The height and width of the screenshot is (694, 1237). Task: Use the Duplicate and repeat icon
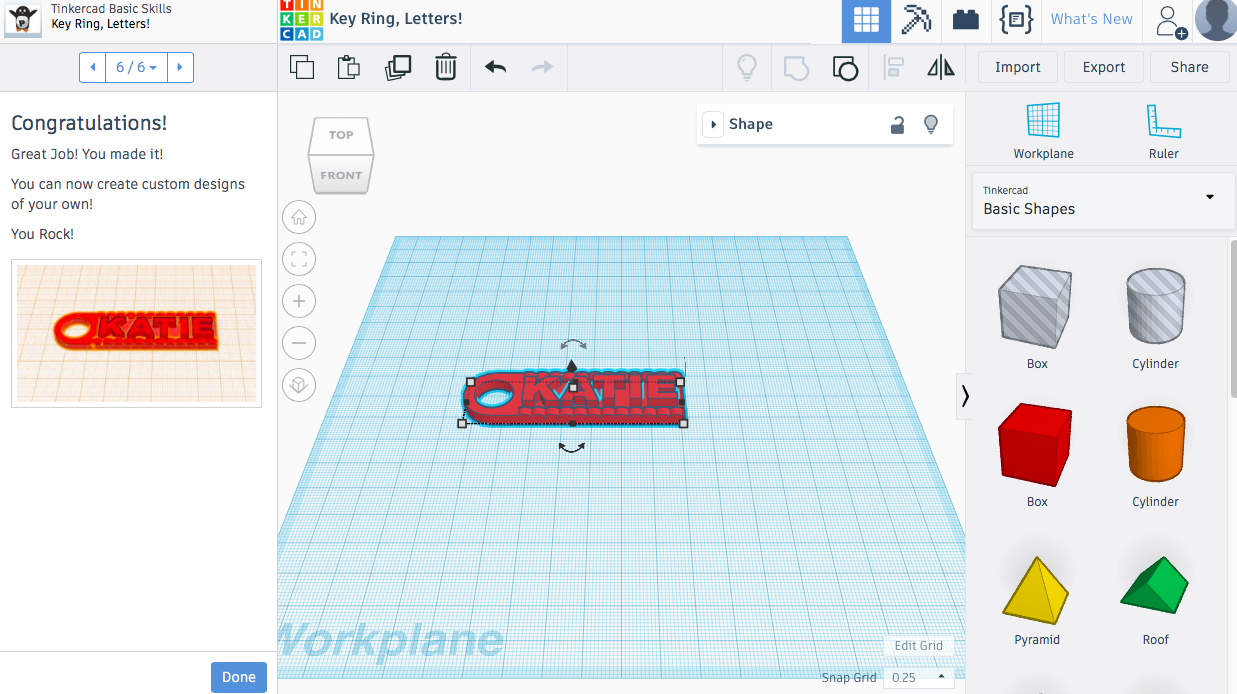(398, 67)
